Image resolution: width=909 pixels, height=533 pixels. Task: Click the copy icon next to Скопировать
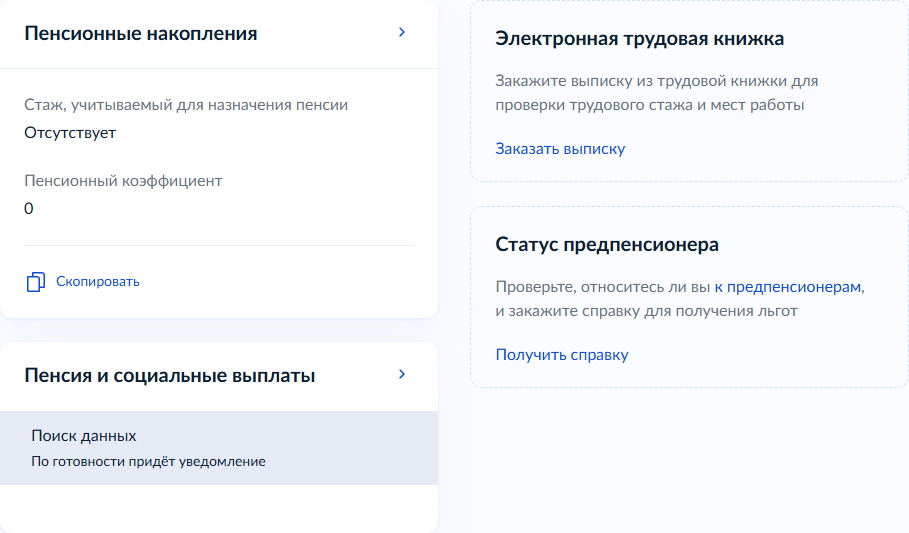(x=35, y=282)
